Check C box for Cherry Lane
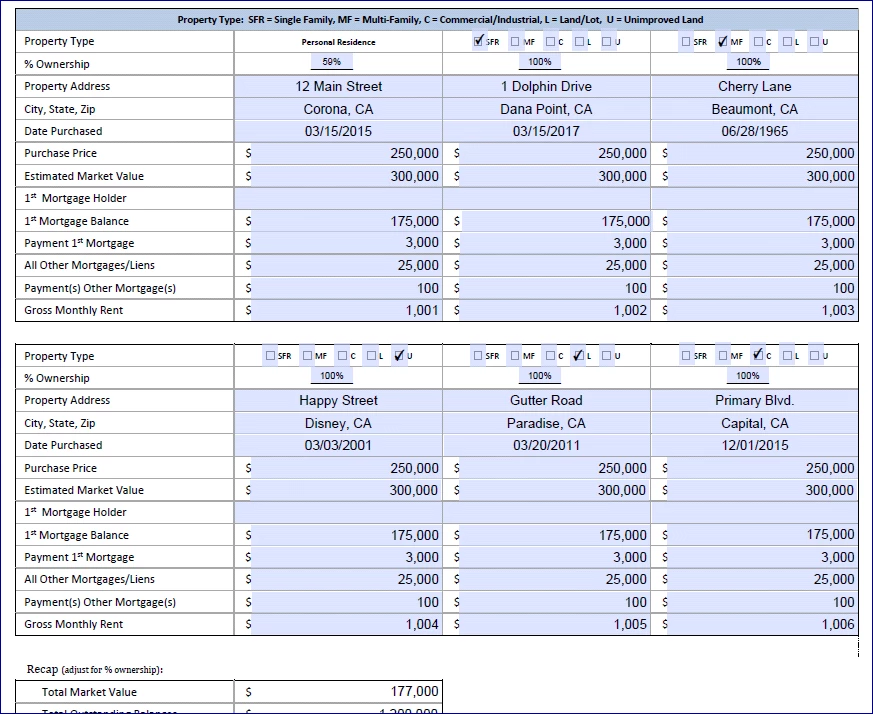This screenshot has width=873, height=714. pyautogui.click(x=758, y=42)
